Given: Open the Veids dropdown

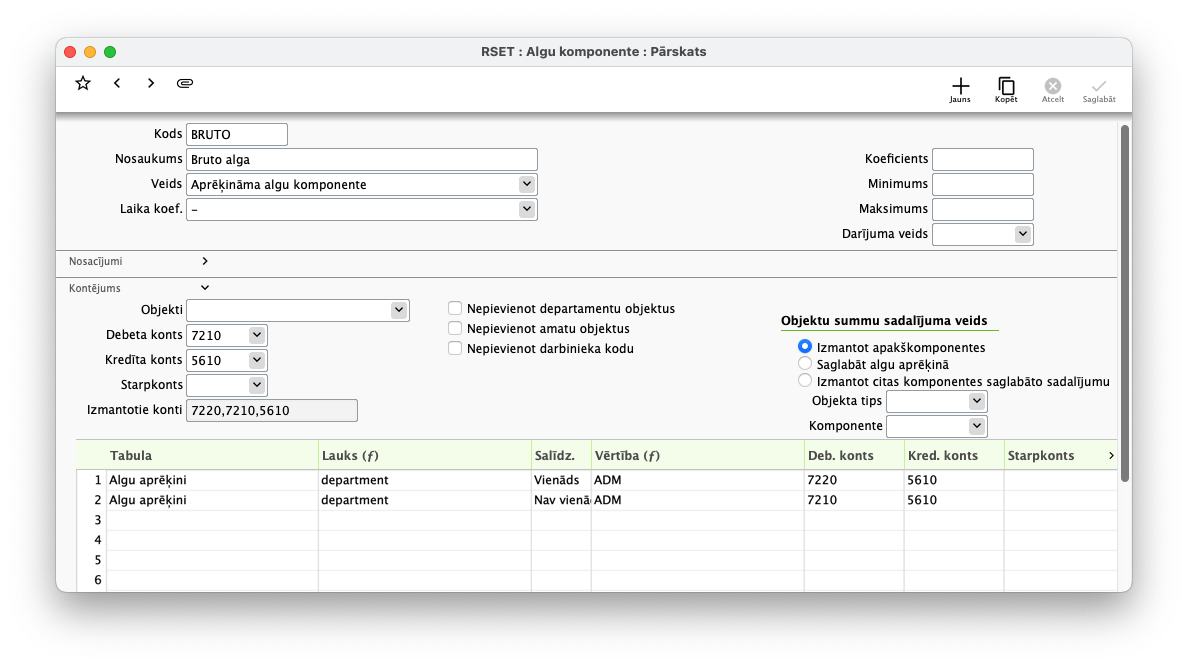Looking at the screenshot, I should point(526,185).
